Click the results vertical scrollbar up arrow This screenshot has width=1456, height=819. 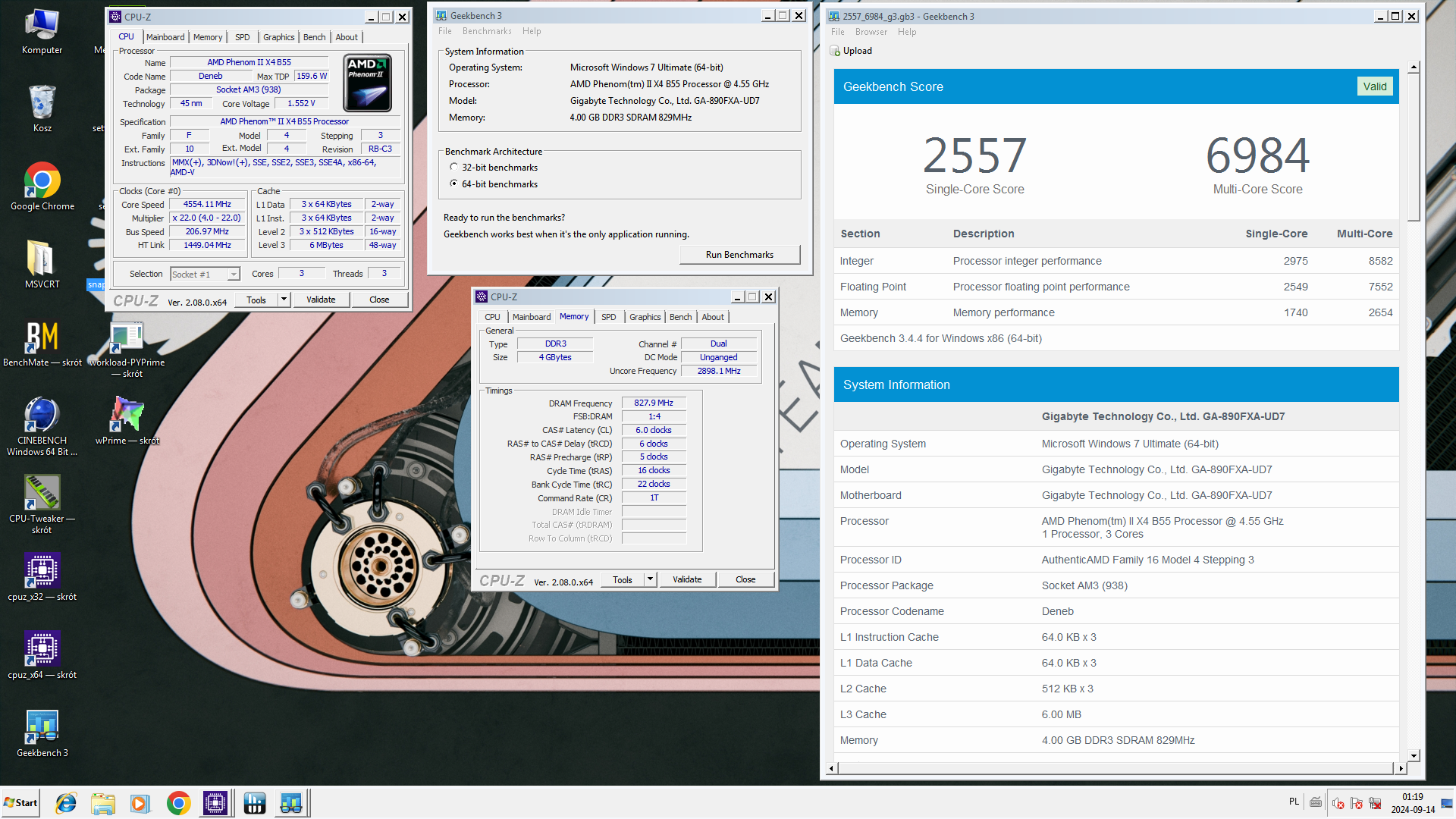click(1414, 67)
